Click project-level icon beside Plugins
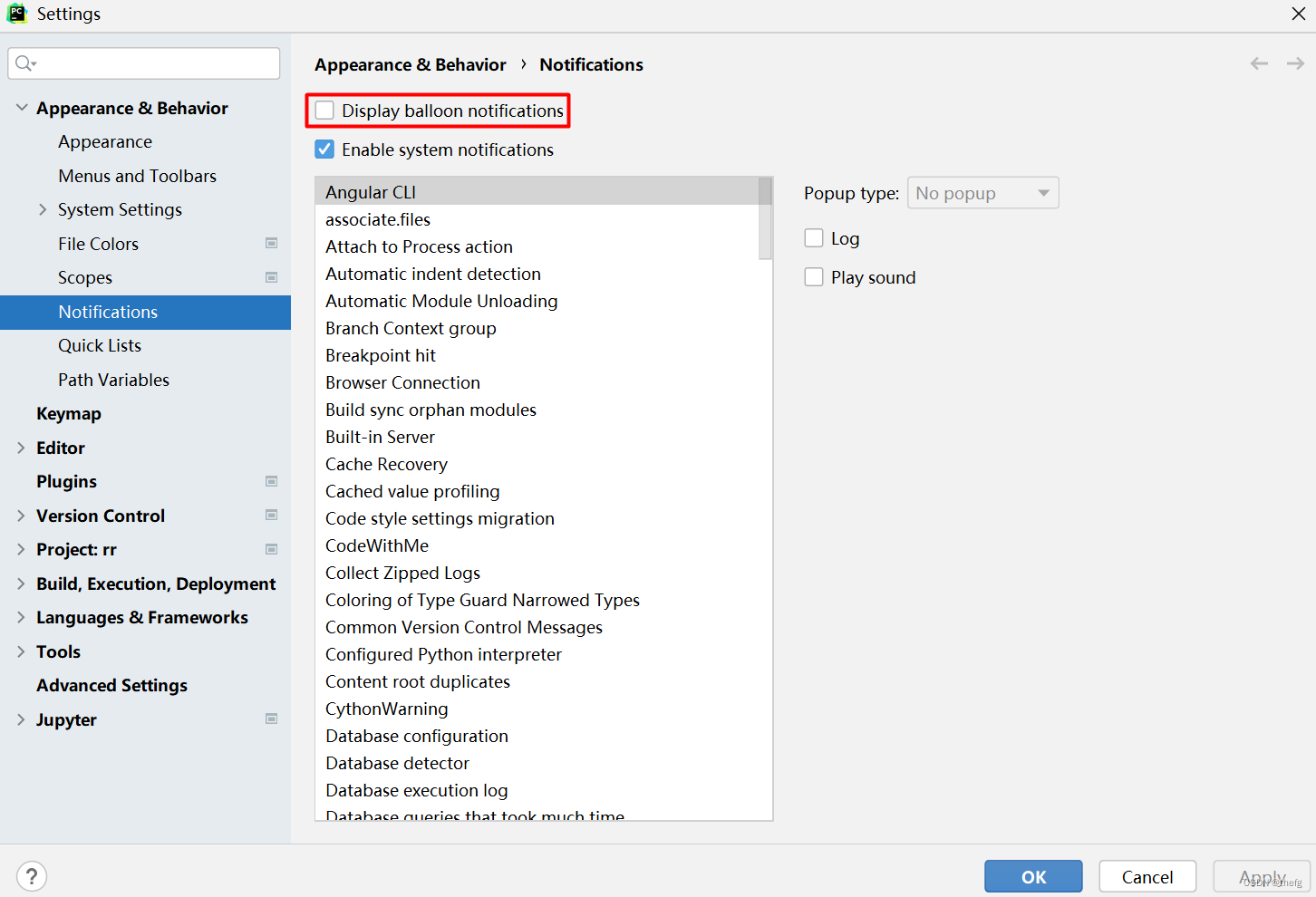 [271, 481]
